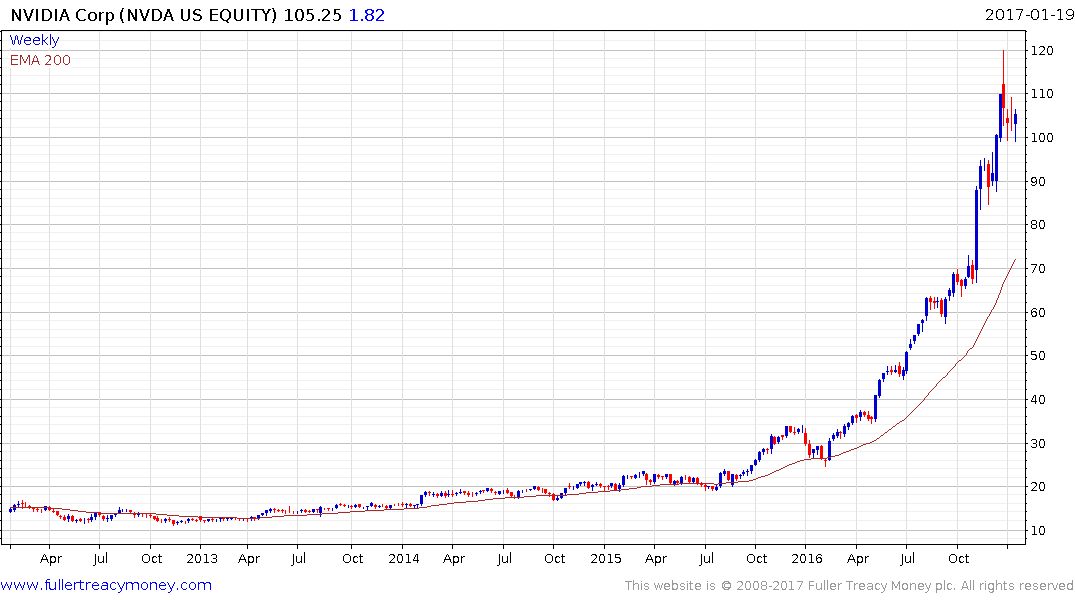Click the 20 price axis label
This screenshot has width=1075, height=600.
coord(1038,487)
